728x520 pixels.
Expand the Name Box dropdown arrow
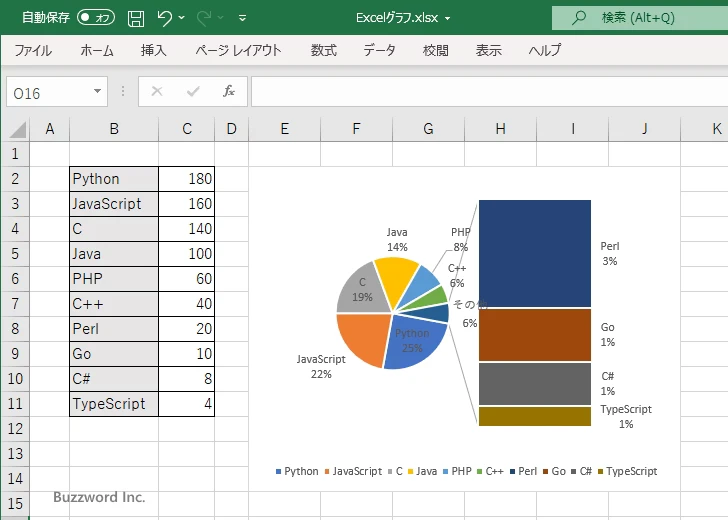[98, 91]
